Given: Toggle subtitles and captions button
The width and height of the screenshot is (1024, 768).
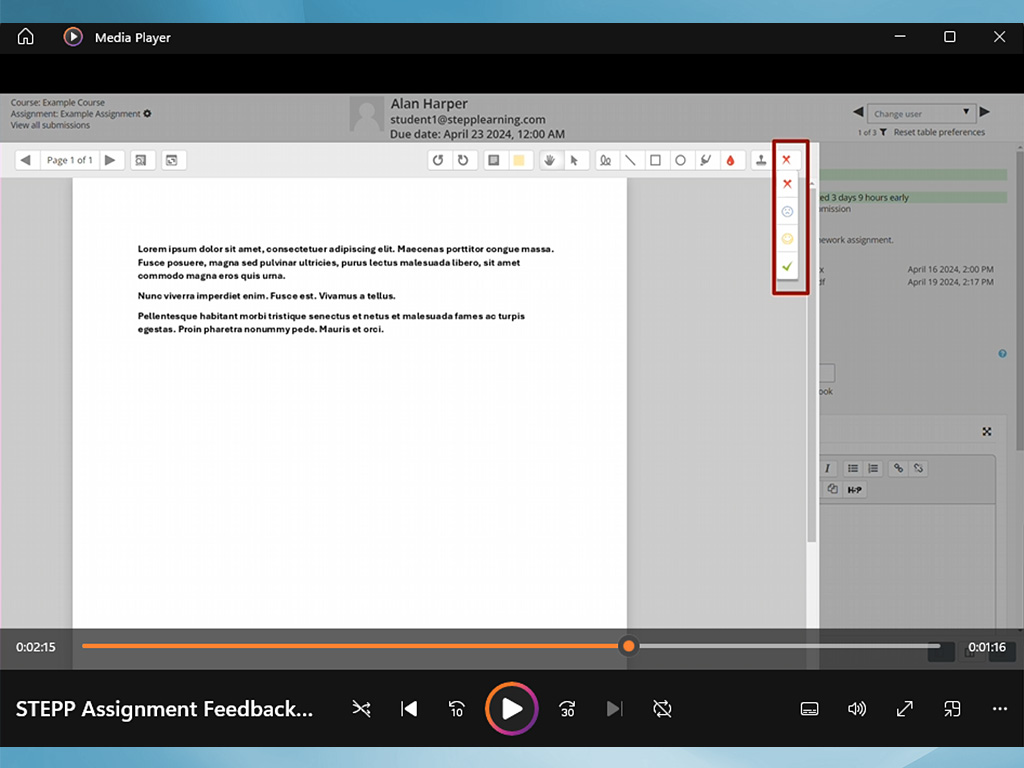Looking at the screenshot, I should (x=810, y=709).
